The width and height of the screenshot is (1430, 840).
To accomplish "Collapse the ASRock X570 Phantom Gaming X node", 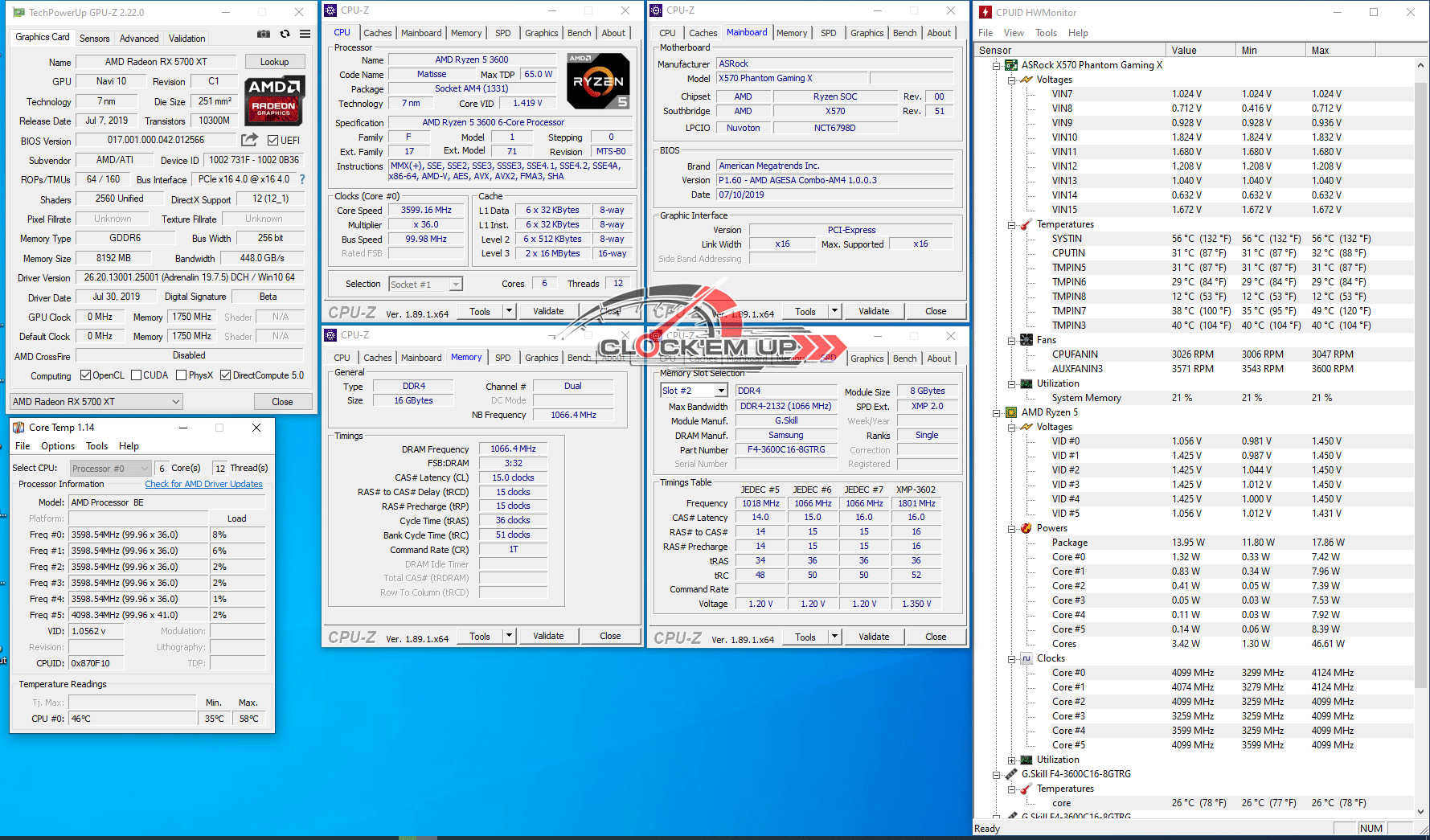I will coord(997,65).
